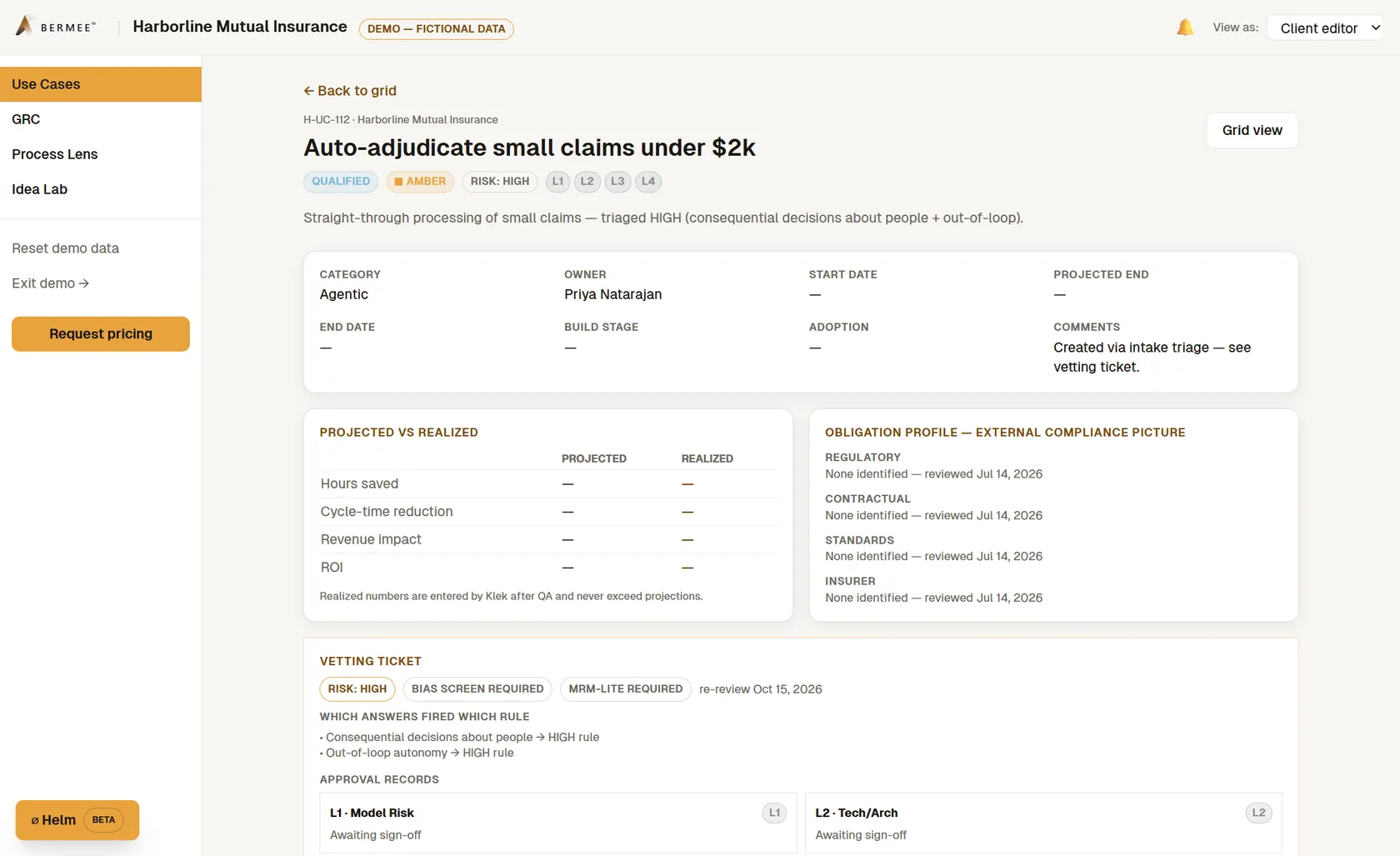Click re-review Oct 15, 2026 text
The height and width of the screenshot is (856, 1400).
coord(761,689)
